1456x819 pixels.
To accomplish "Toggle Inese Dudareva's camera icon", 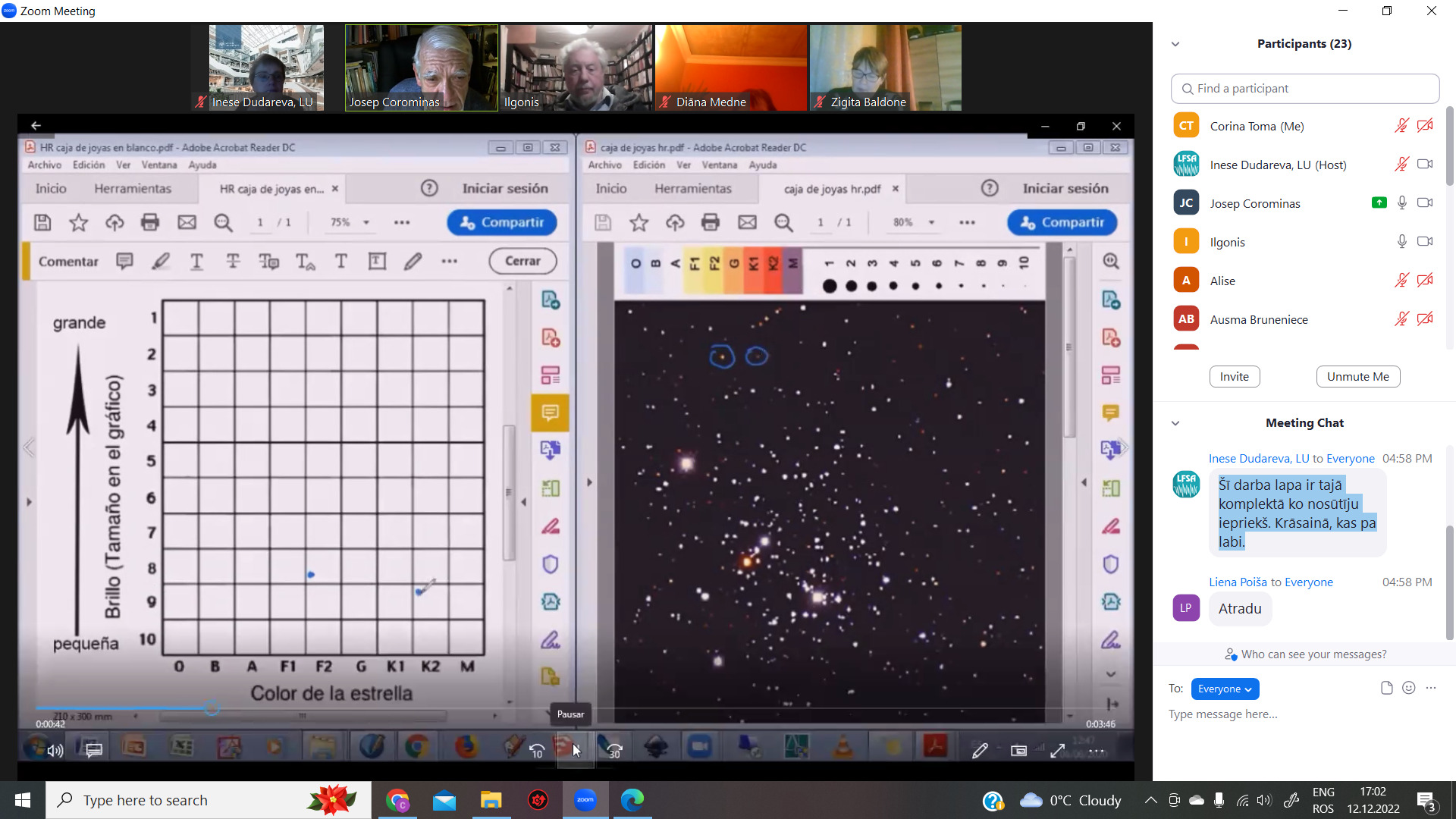I will tap(1425, 164).
